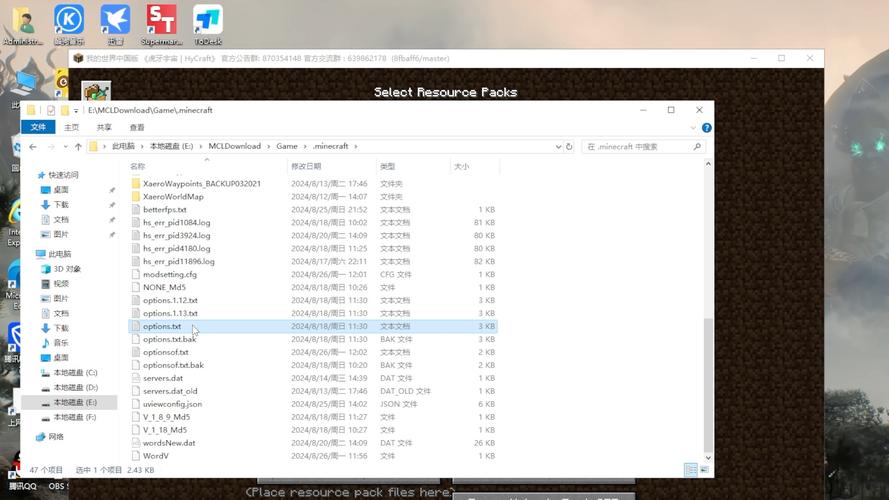Image resolution: width=889 pixels, height=500 pixels.
Task: Go back using Explorer back arrow
Action: click(x=33, y=146)
